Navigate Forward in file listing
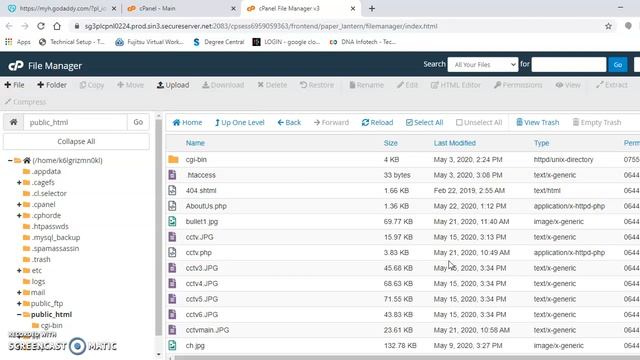The width and height of the screenshot is (640, 360). (x=331, y=122)
